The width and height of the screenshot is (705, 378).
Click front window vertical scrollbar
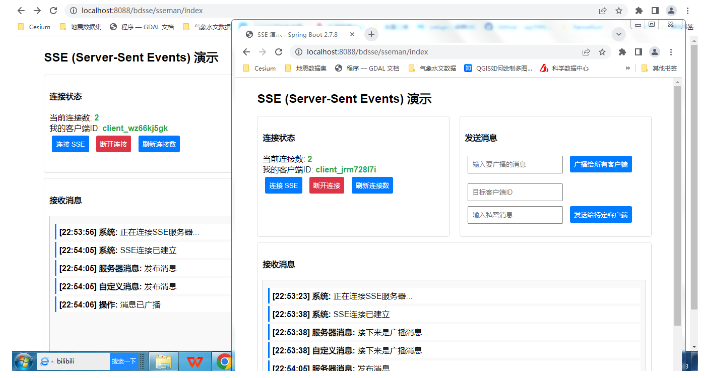click(x=678, y=206)
